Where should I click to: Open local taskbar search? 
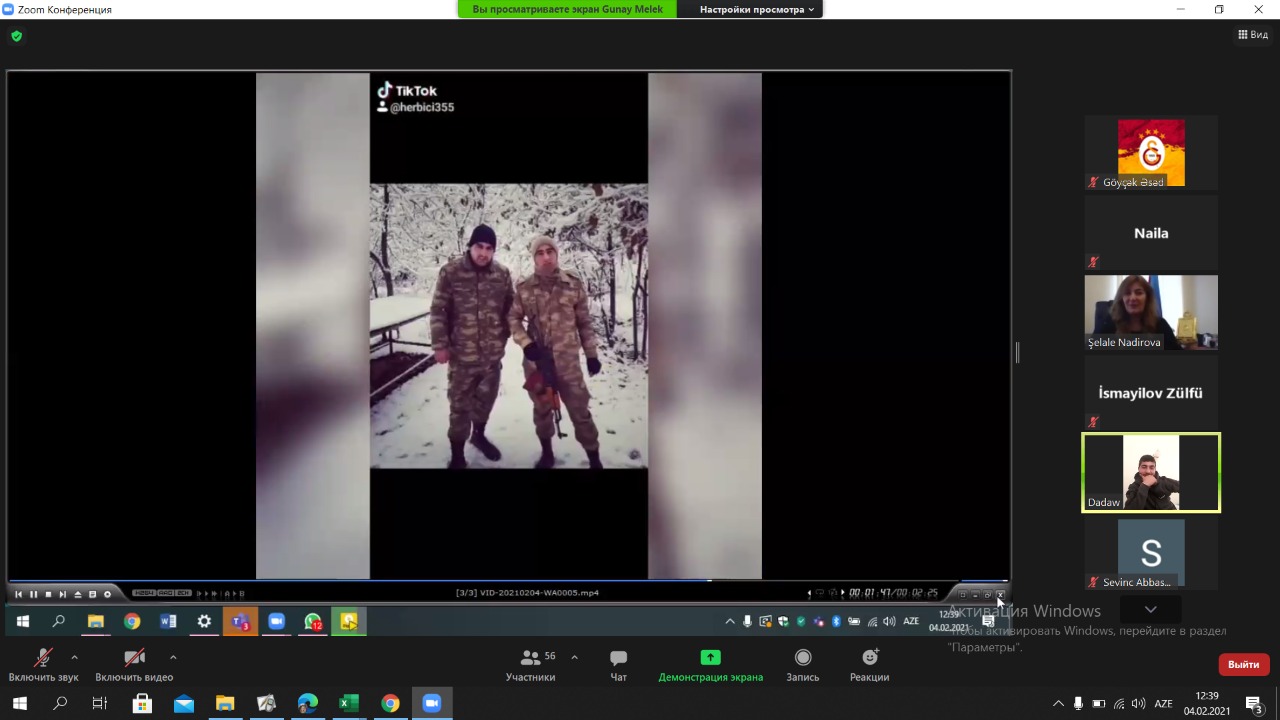60,703
